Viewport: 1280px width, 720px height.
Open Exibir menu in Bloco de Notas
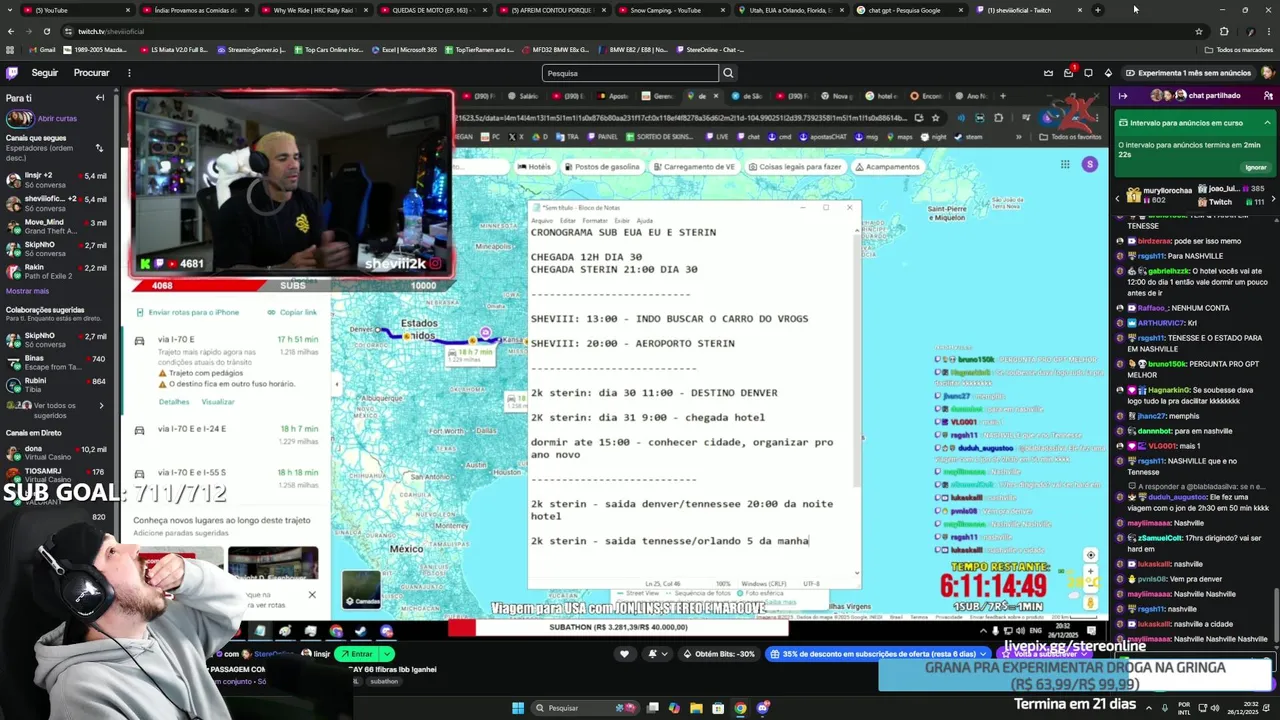622,220
